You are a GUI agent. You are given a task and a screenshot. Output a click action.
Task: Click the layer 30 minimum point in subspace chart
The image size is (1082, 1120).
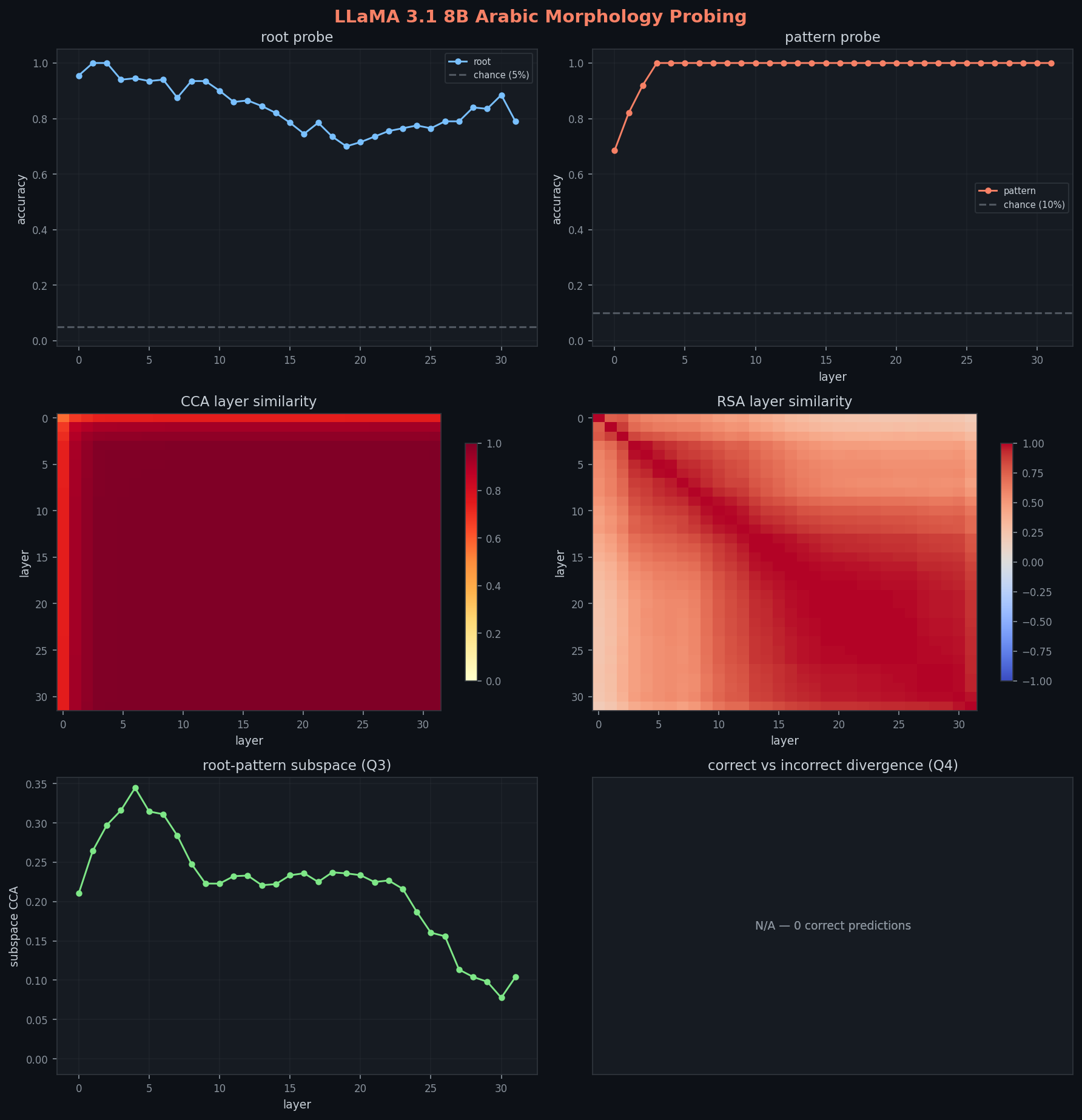pyautogui.click(x=502, y=998)
